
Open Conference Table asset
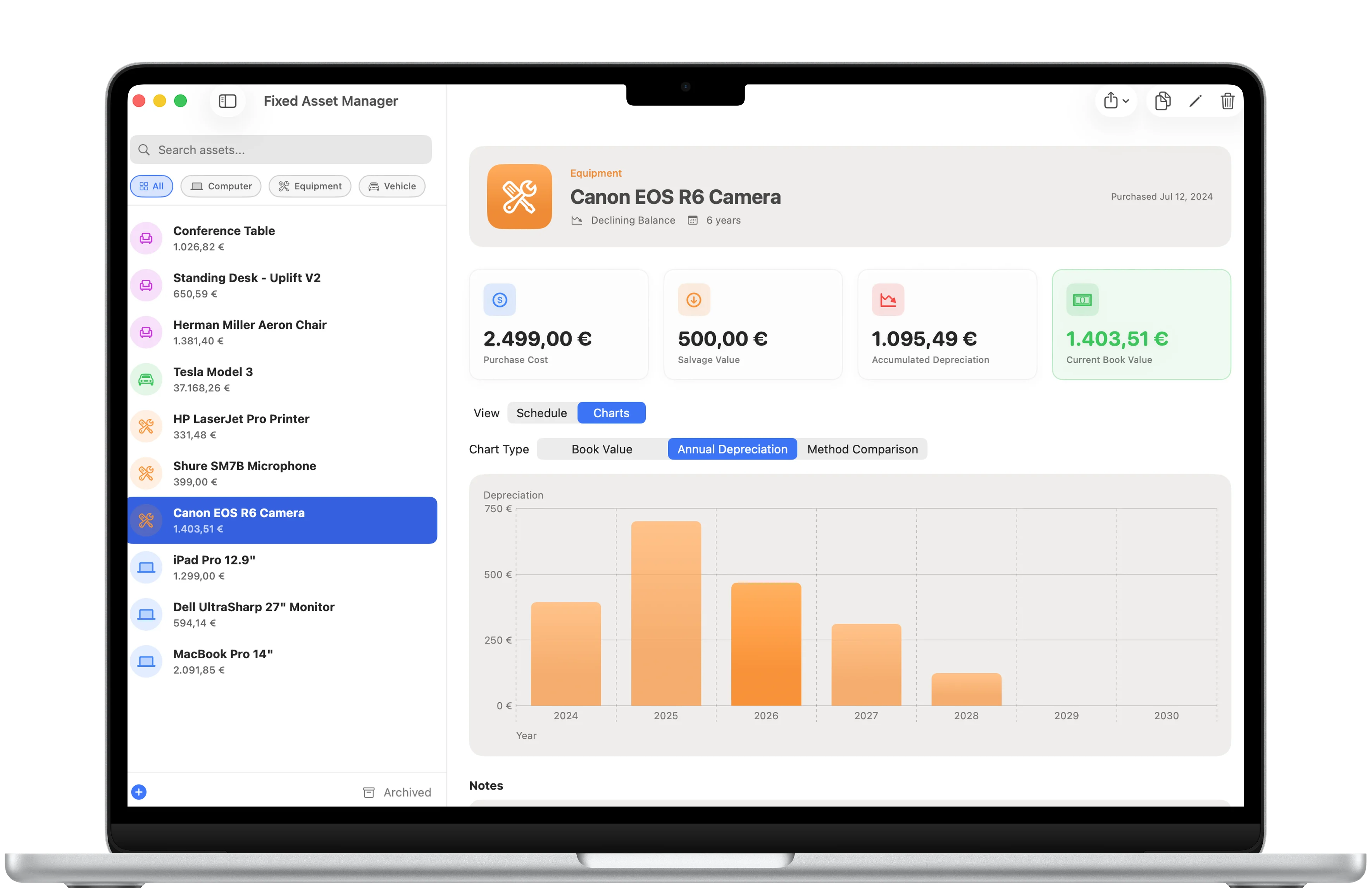pyautogui.click(x=283, y=238)
